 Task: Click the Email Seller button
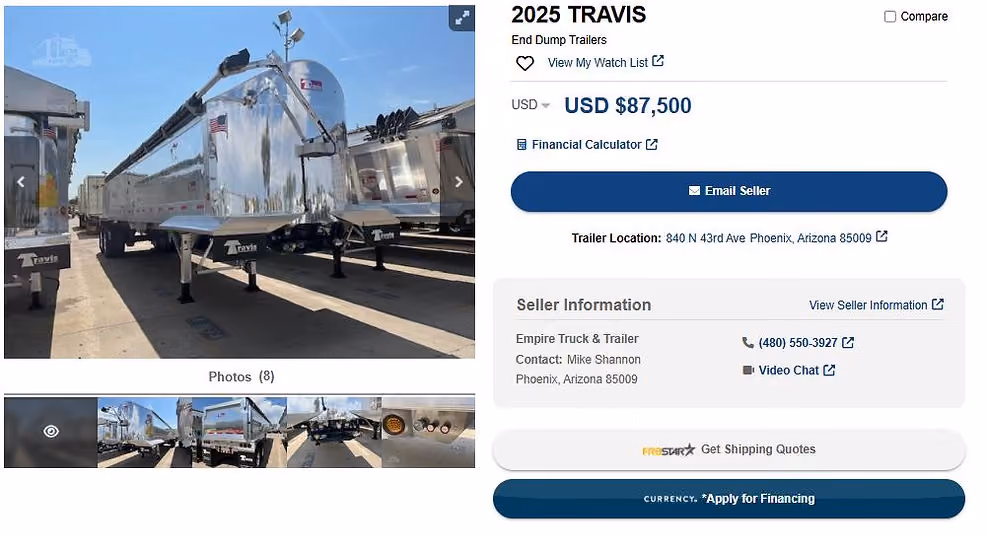tap(729, 191)
